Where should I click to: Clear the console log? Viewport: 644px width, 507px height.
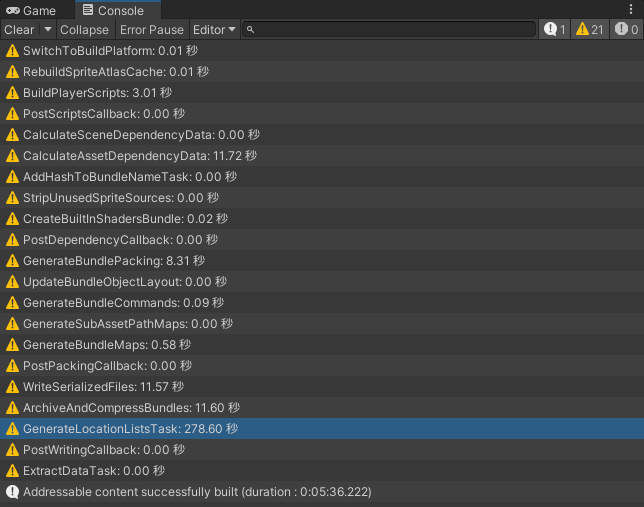pyautogui.click(x=19, y=30)
